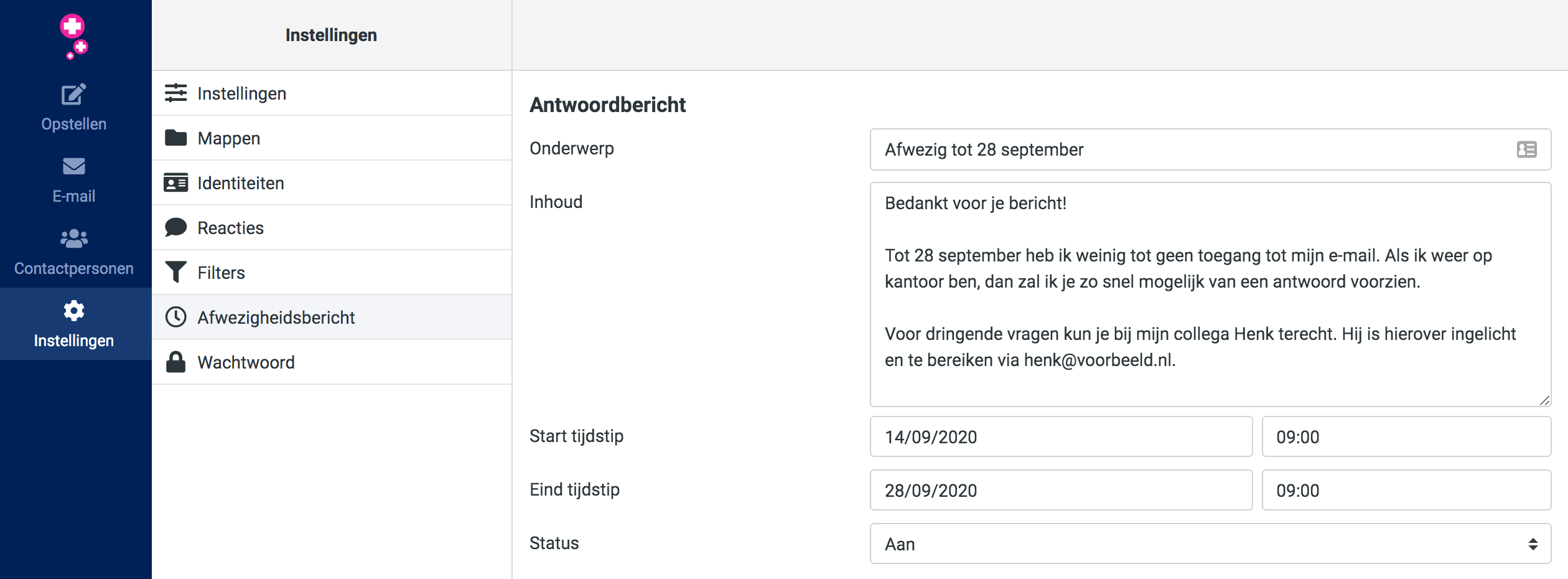
Task: Click the Status label
Action: pos(554,543)
